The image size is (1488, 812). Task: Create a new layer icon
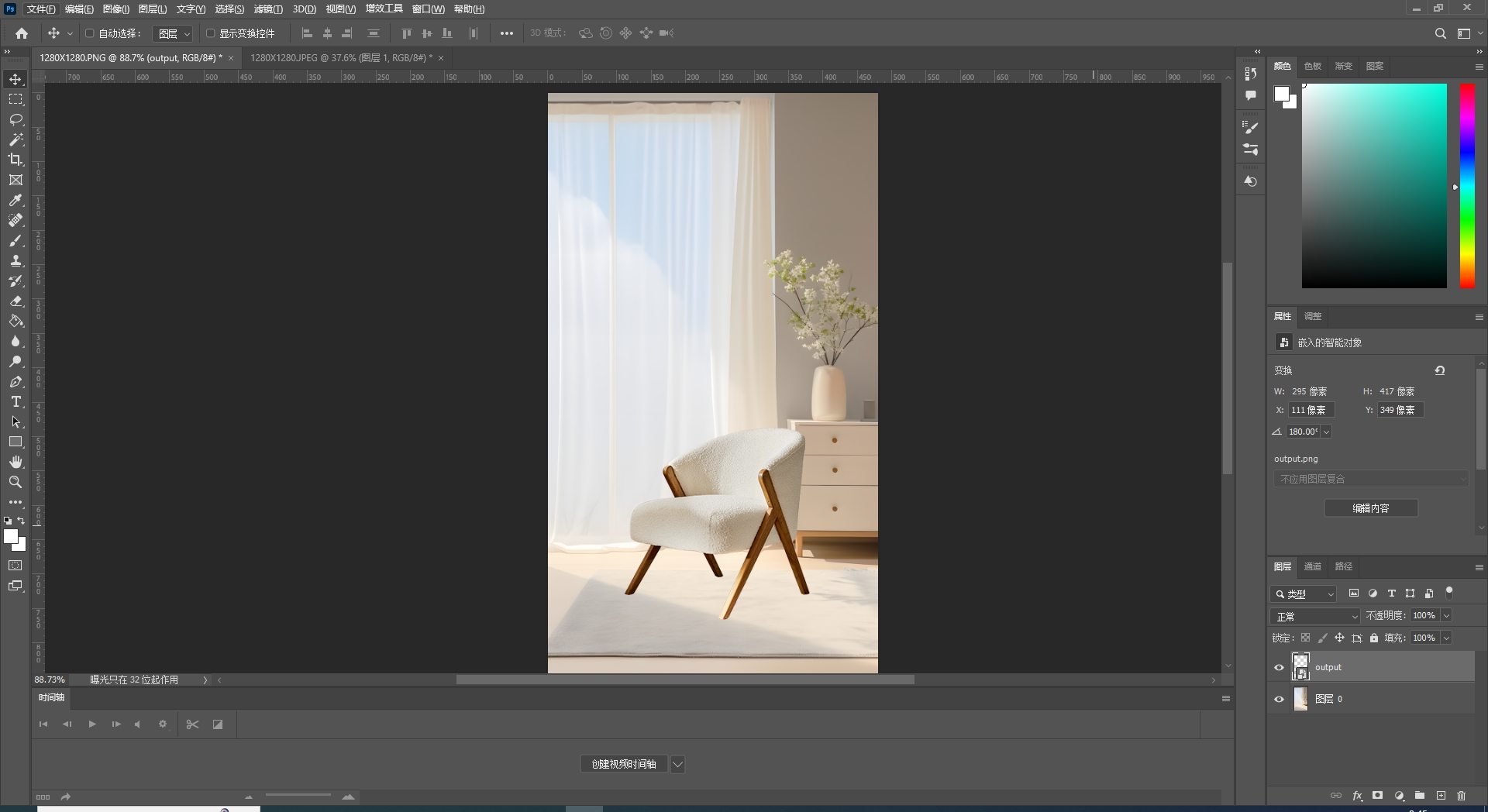tap(1441, 796)
